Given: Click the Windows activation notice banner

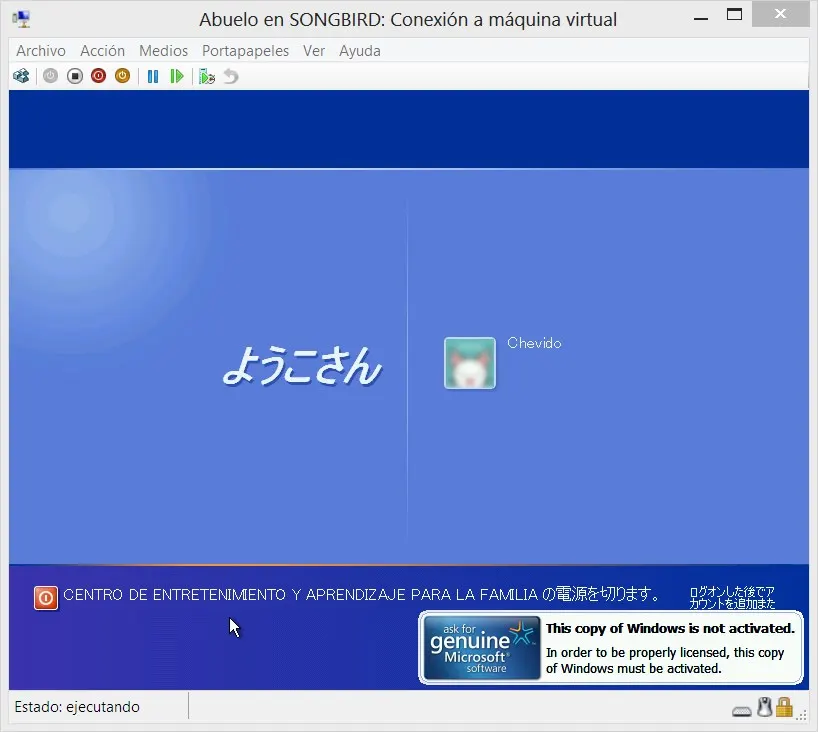Looking at the screenshot, I should click(610, 648).
